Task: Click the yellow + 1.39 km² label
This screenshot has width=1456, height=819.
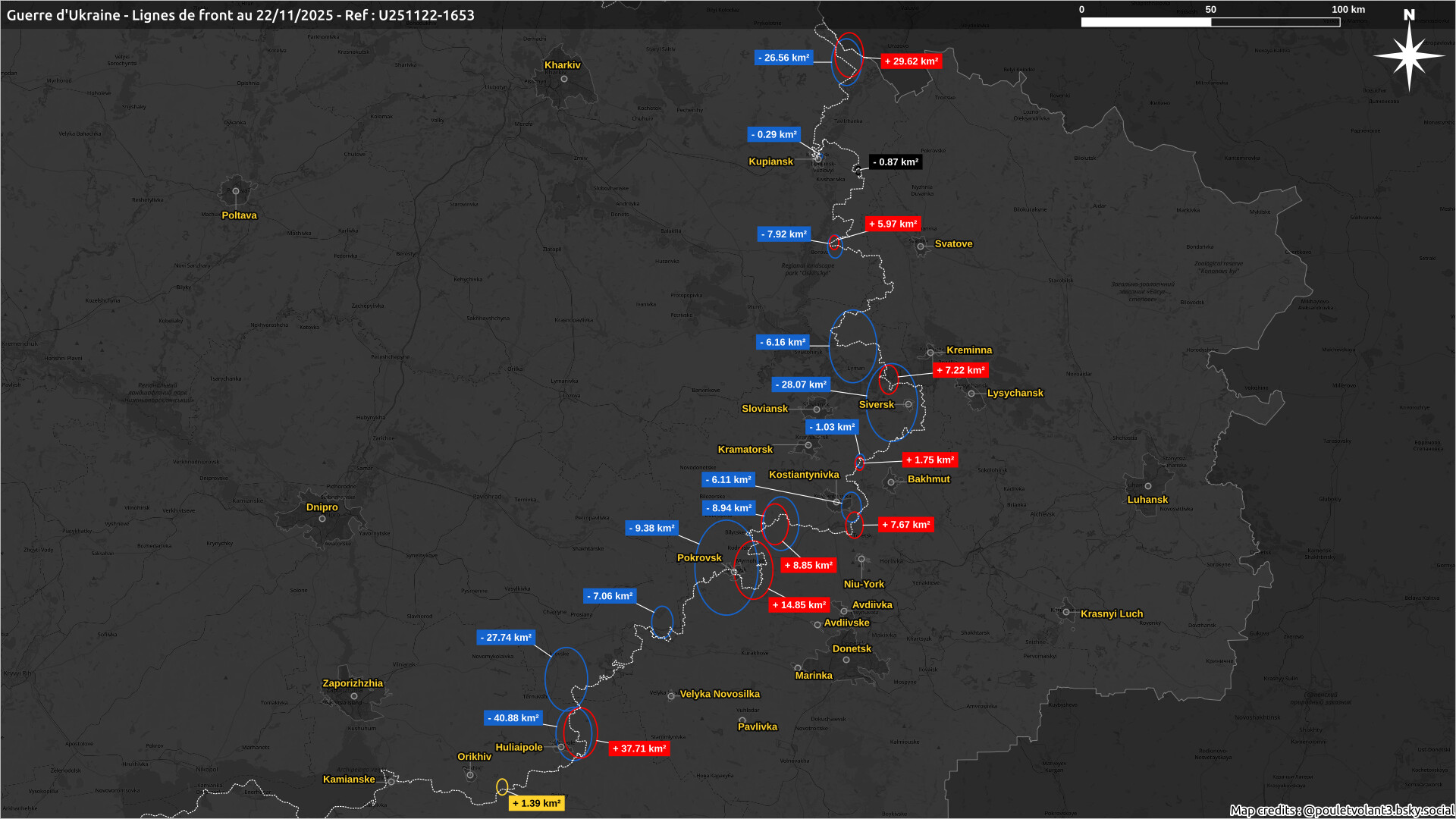Action: coord(536,803)
